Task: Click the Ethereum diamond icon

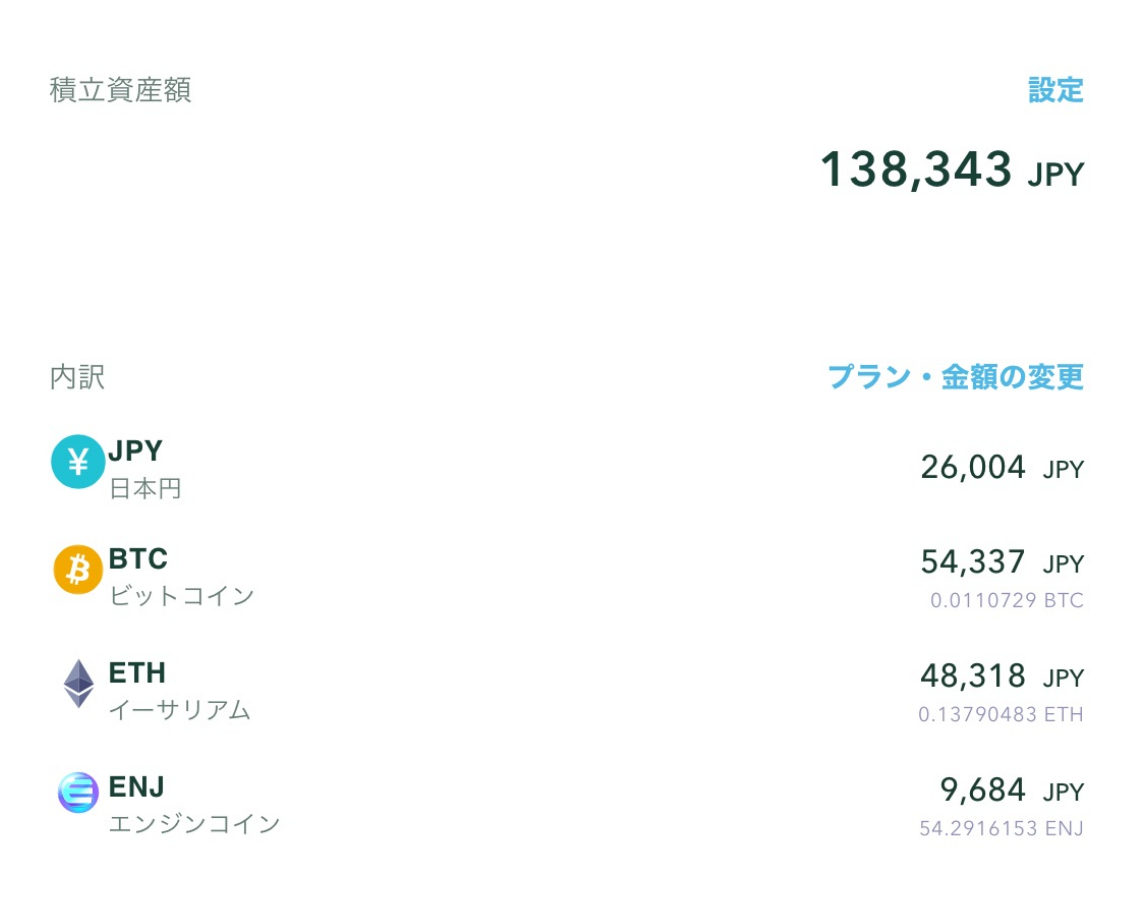Action: coord(78,684)
